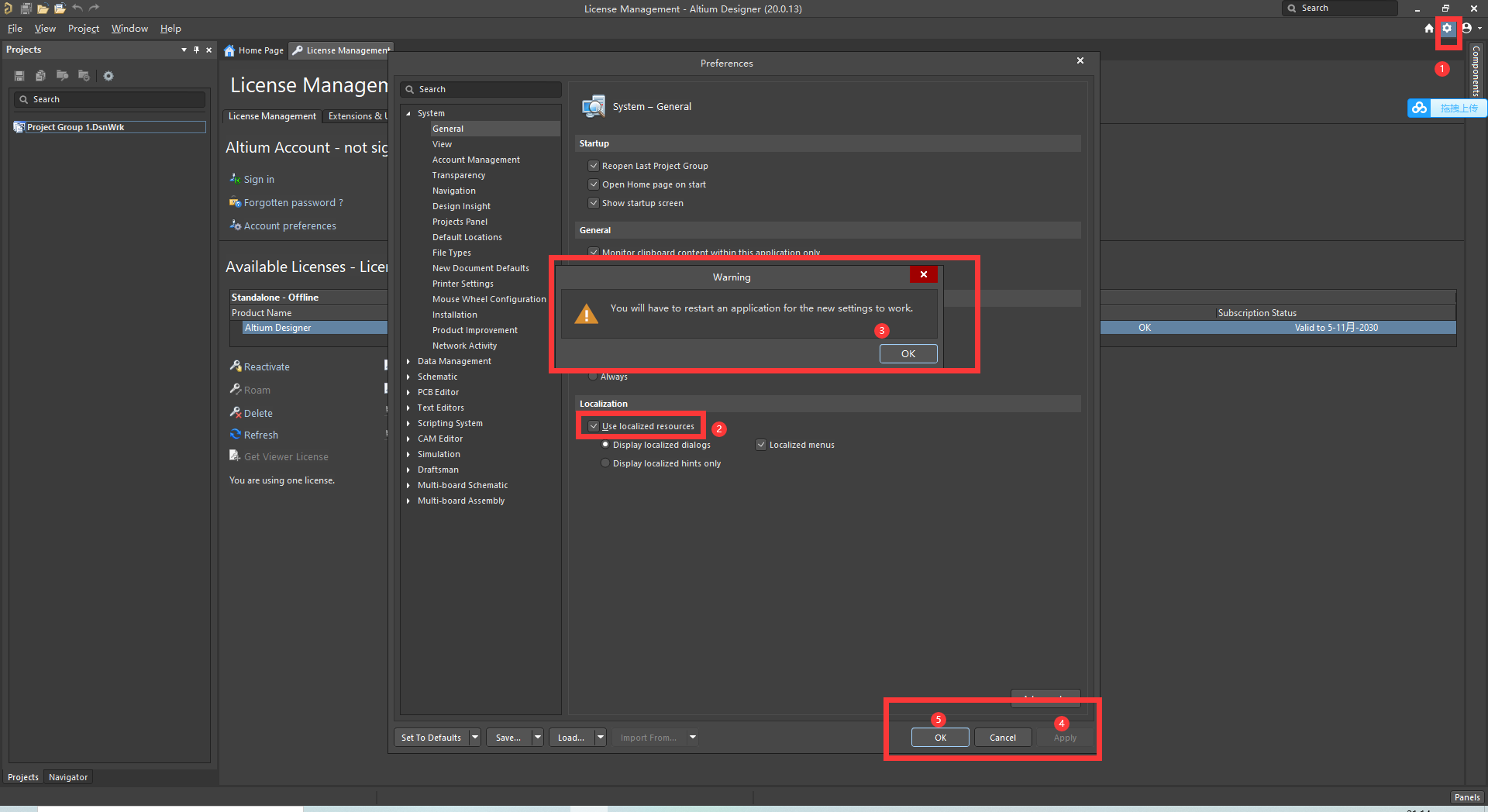This screenshot has height=812, width=1488.
Task: Click the Save All Documents icon in title bar
Action: click(26, 9)
